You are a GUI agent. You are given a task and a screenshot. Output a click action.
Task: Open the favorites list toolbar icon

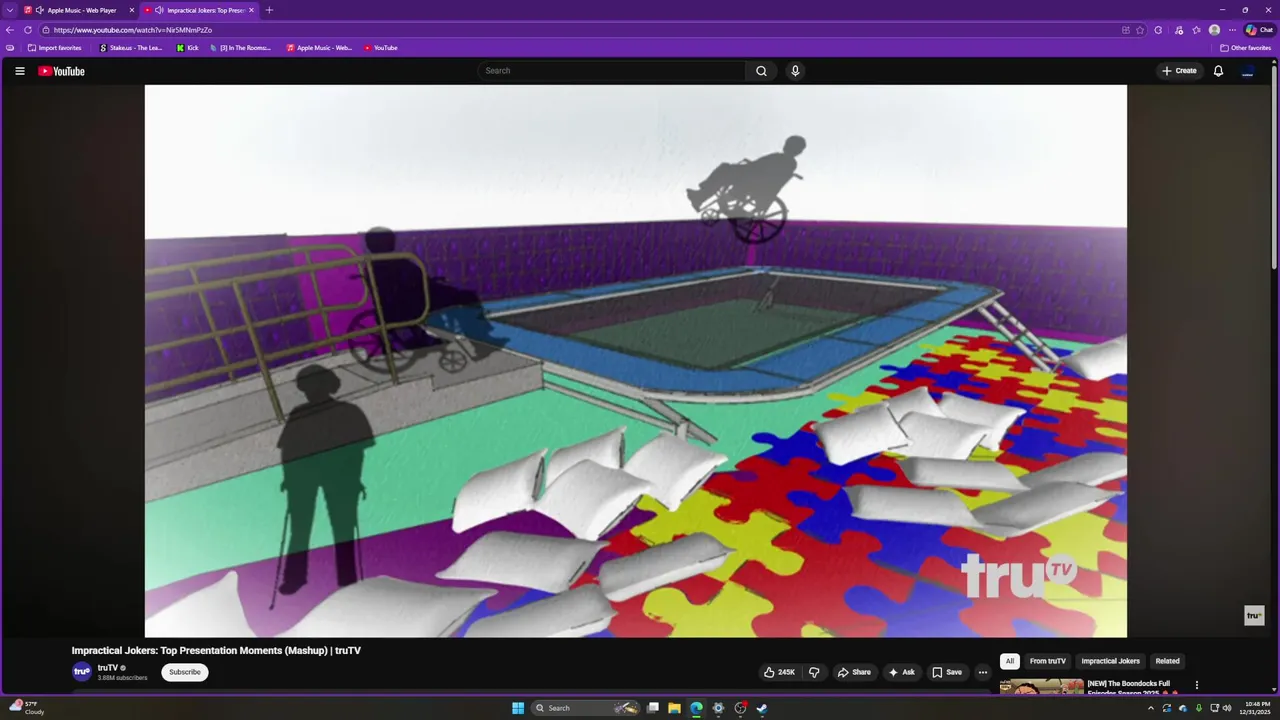tap(1196, 30)
